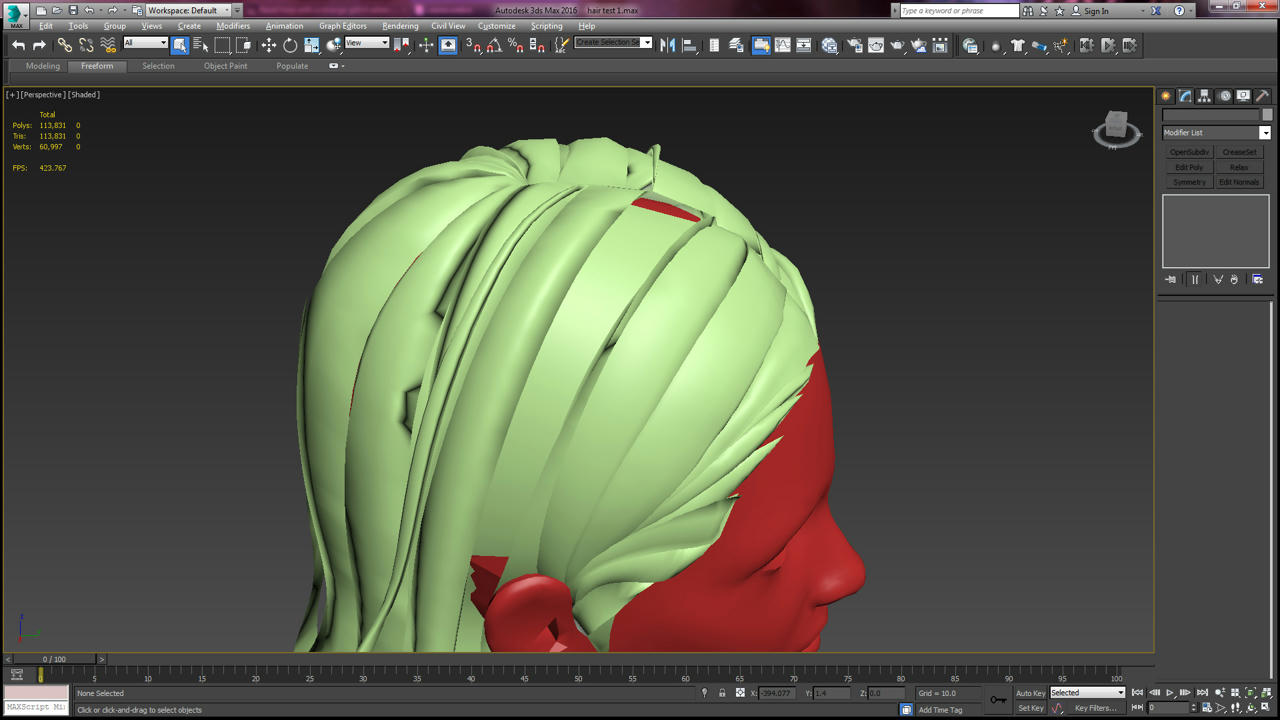Expand the Help icon dropdown arrow
The height and width of the screenshot is (720, 1280).
(x=1193, y=11)
